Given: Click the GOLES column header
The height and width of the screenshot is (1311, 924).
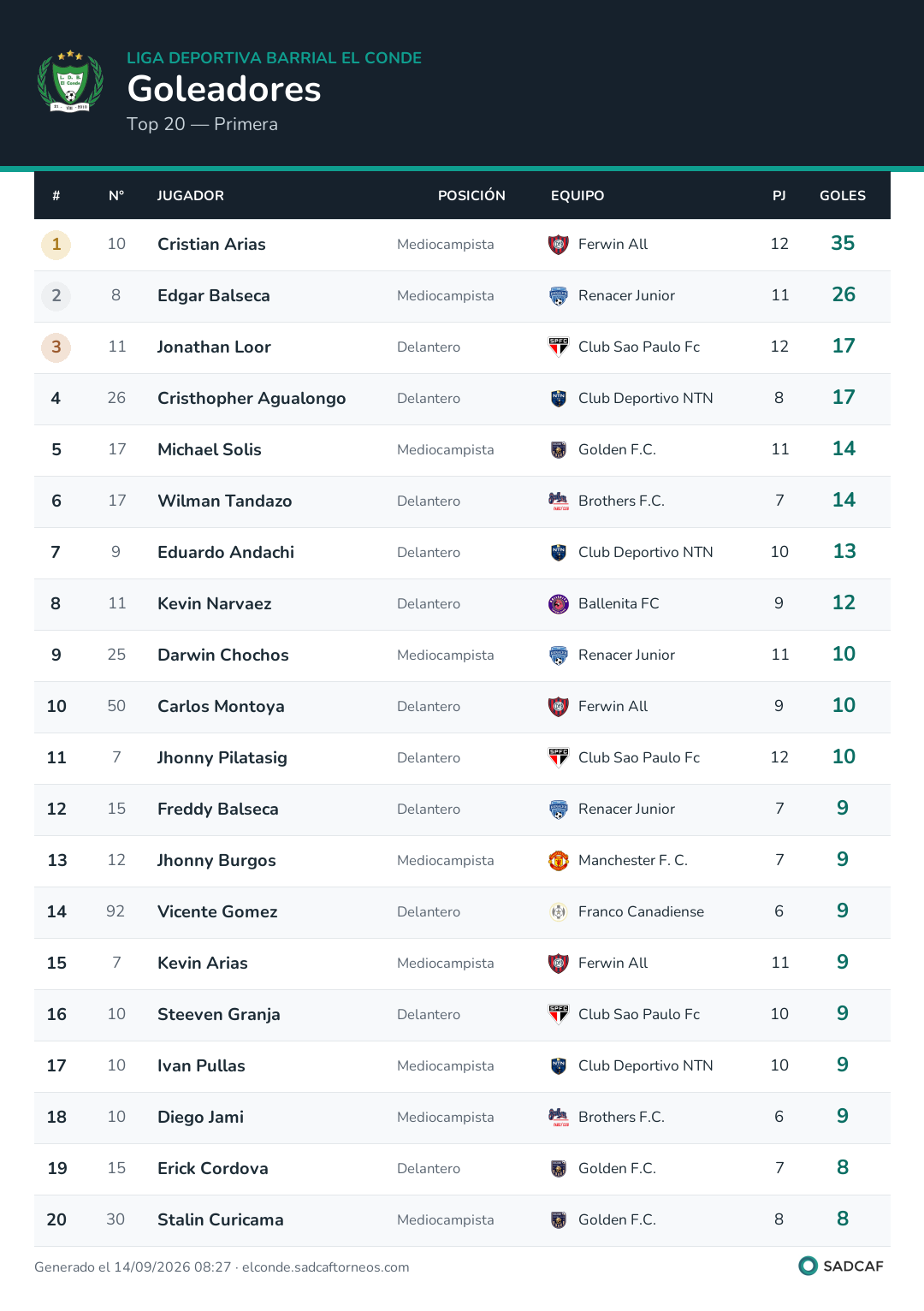Looking at the screenshot, I should pyautogui.click(x=843, y=196).
